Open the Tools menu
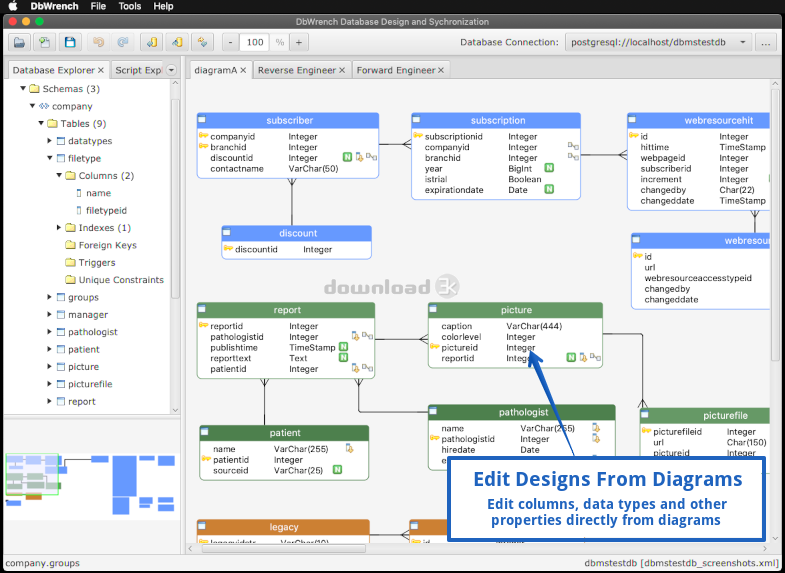 coord(130,7)
